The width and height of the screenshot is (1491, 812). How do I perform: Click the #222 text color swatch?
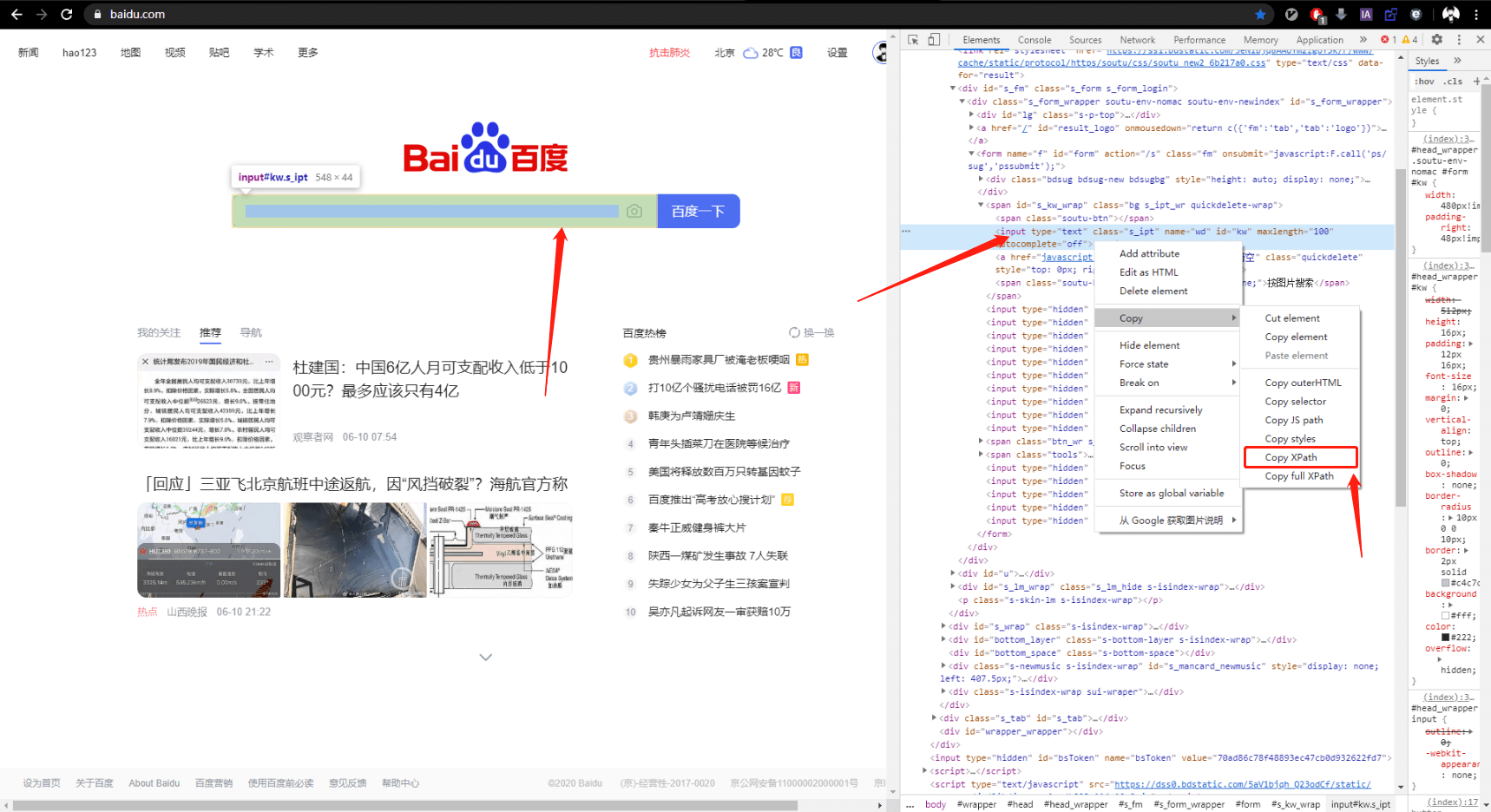(x=1446, y=638)
